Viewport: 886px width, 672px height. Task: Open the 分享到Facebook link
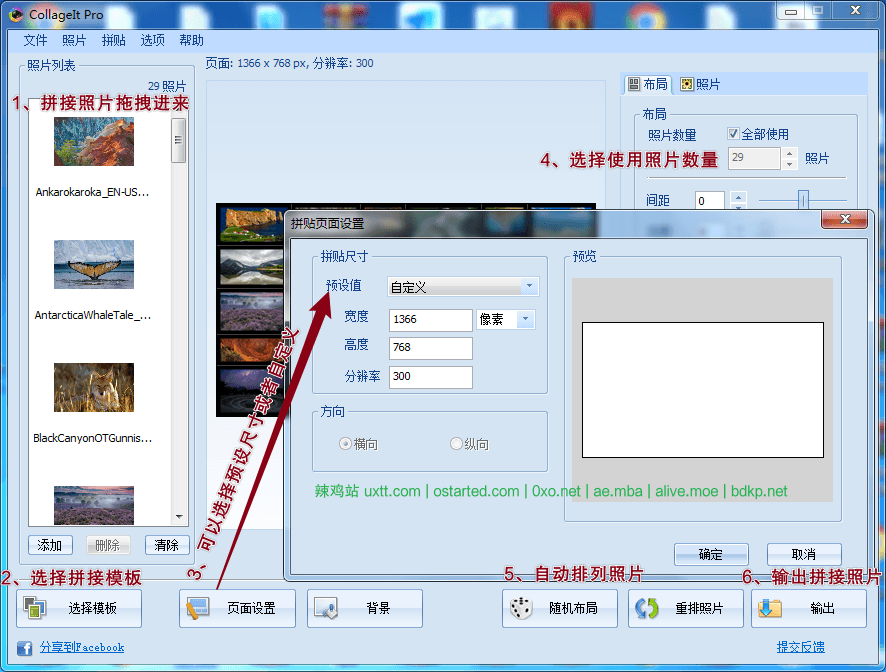click(x=82, y=648)
